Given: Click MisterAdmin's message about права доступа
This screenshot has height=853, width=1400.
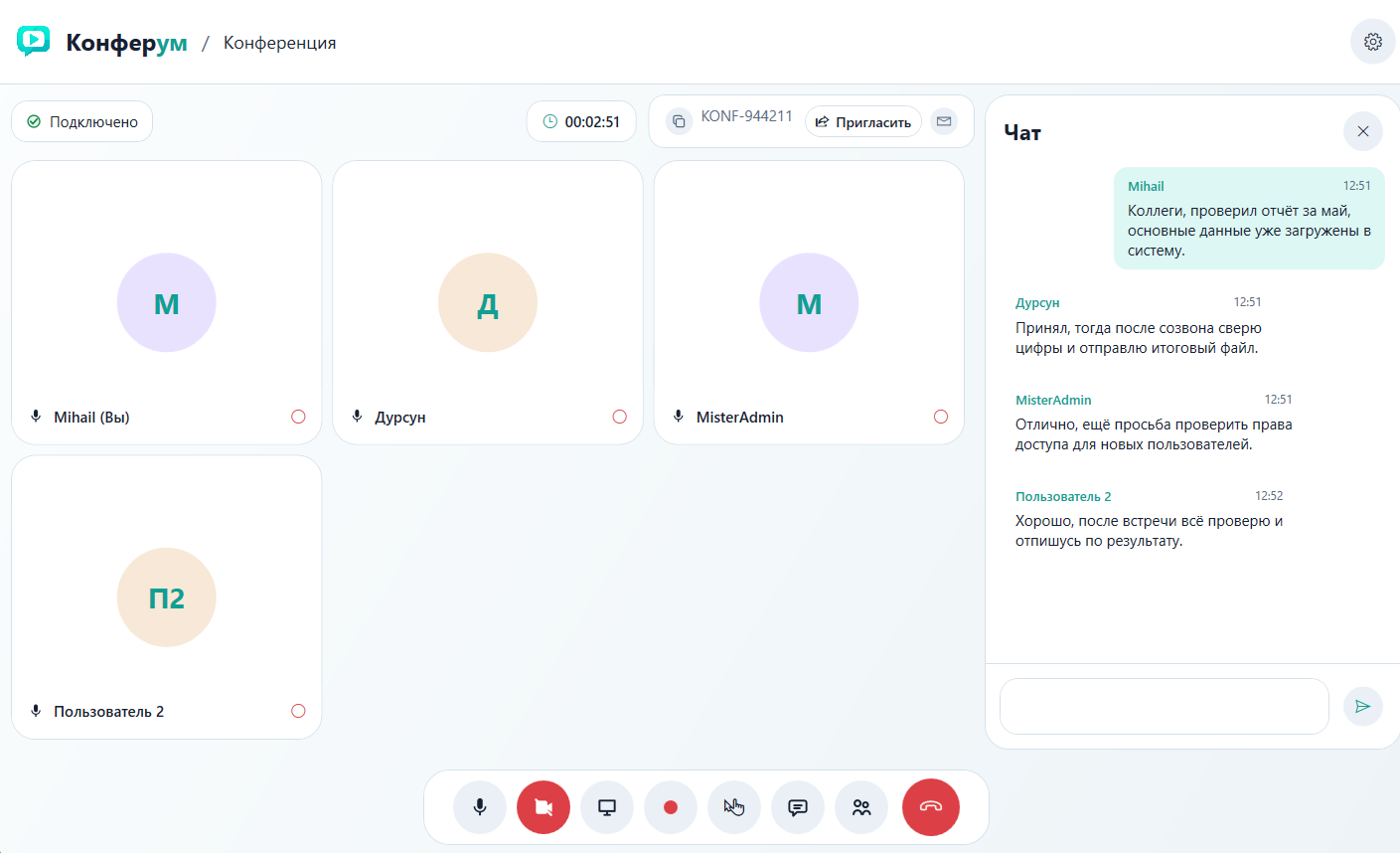Looking at the screenshot, I should 1154,434.
